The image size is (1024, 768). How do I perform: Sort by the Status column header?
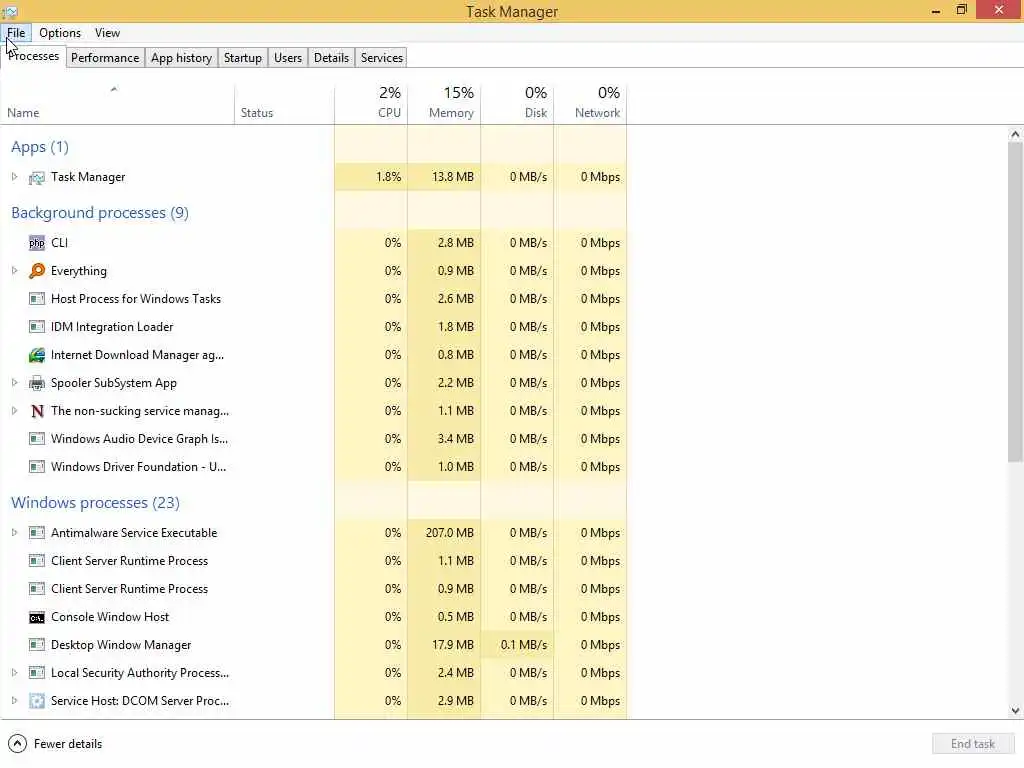point(284,103)
